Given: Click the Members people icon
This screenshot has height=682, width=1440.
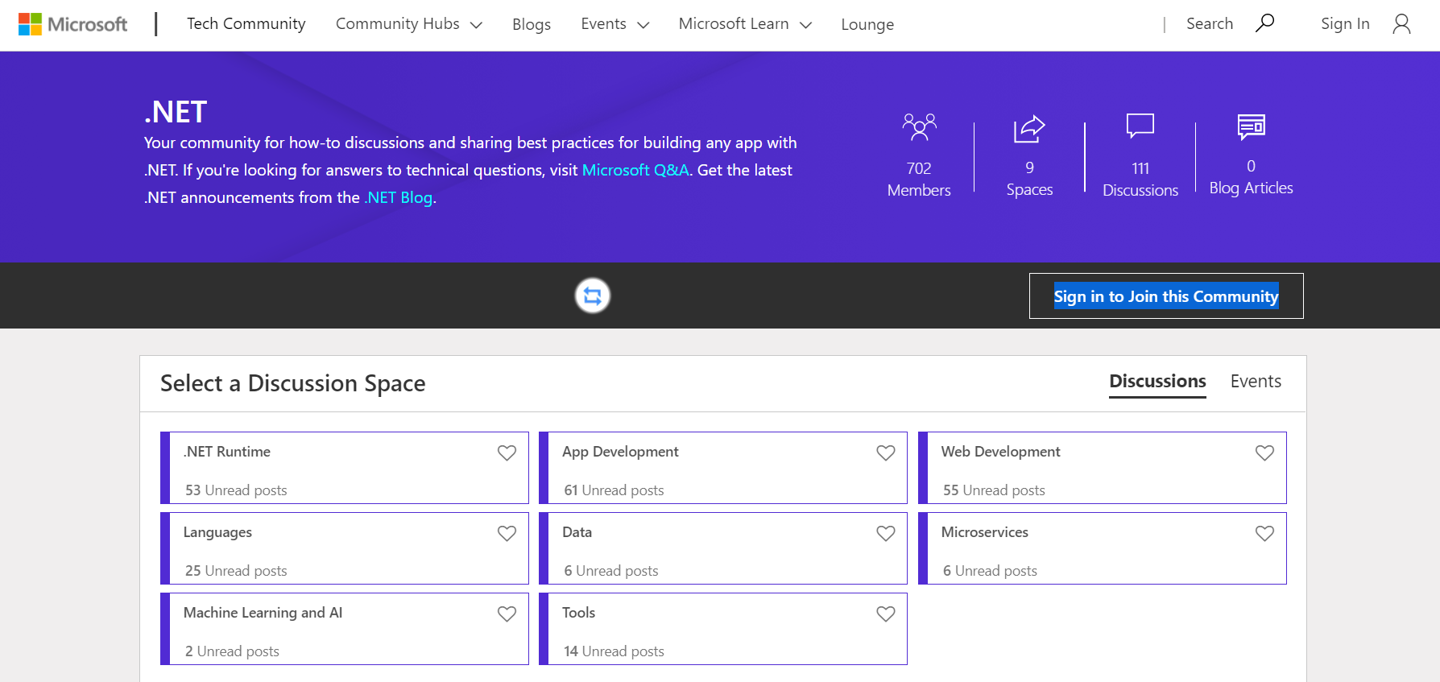Looking at the screenshot, I should 919,127.
